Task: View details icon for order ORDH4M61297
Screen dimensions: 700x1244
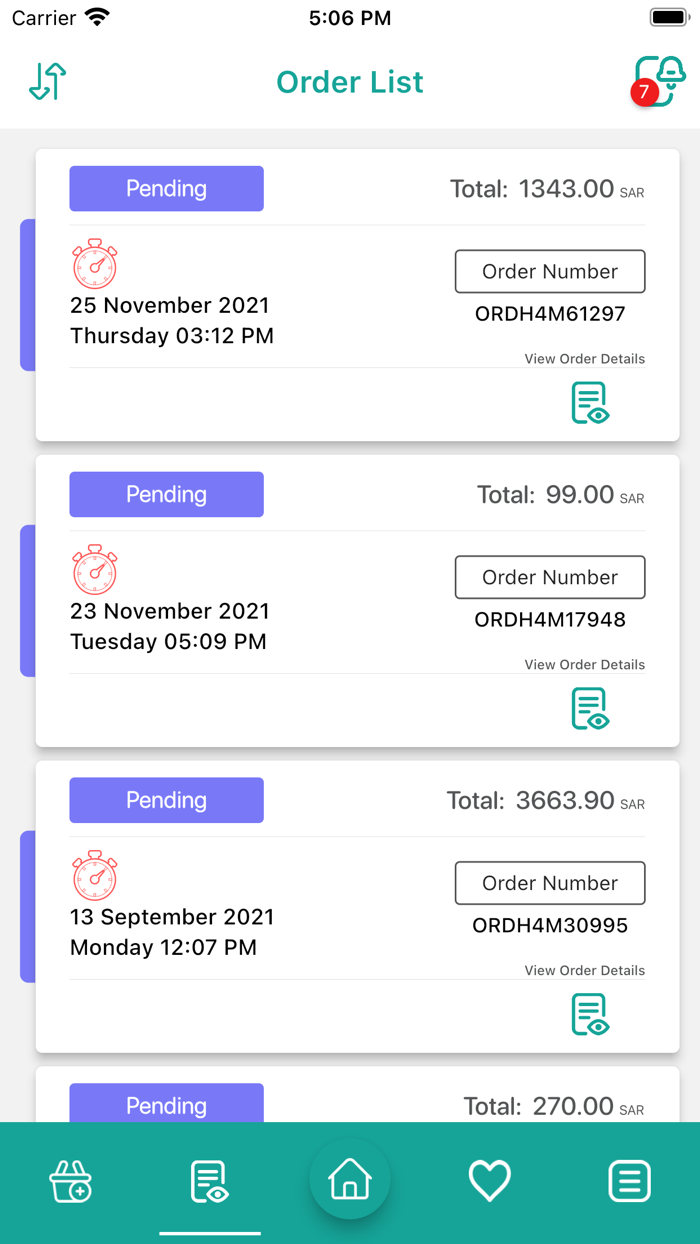Action: tap(590, 403)
